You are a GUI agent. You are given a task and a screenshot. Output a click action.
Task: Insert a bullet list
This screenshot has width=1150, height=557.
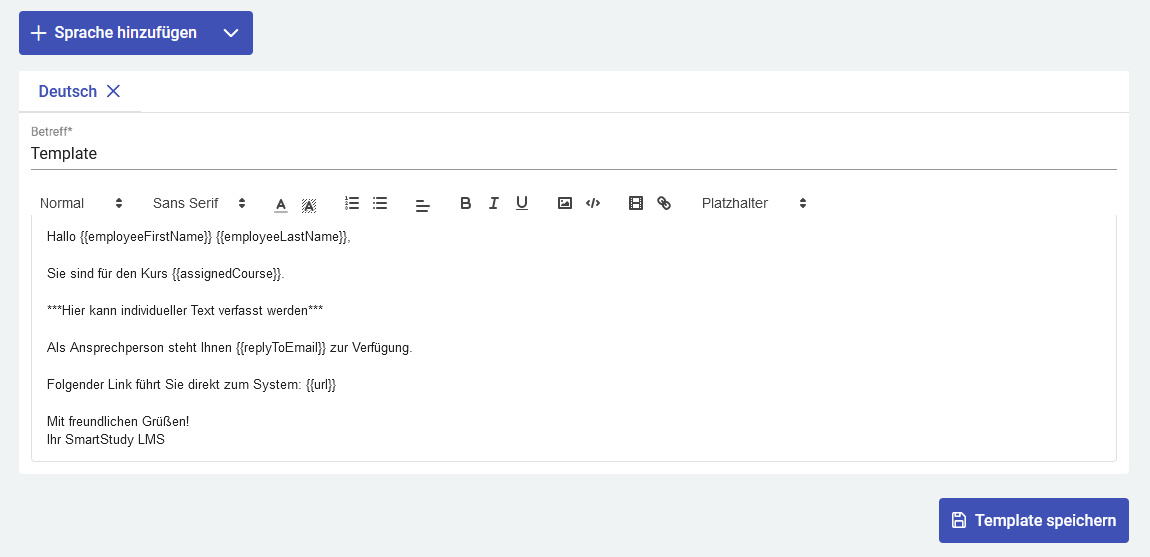pyautogui.click(x=380, y=203)
